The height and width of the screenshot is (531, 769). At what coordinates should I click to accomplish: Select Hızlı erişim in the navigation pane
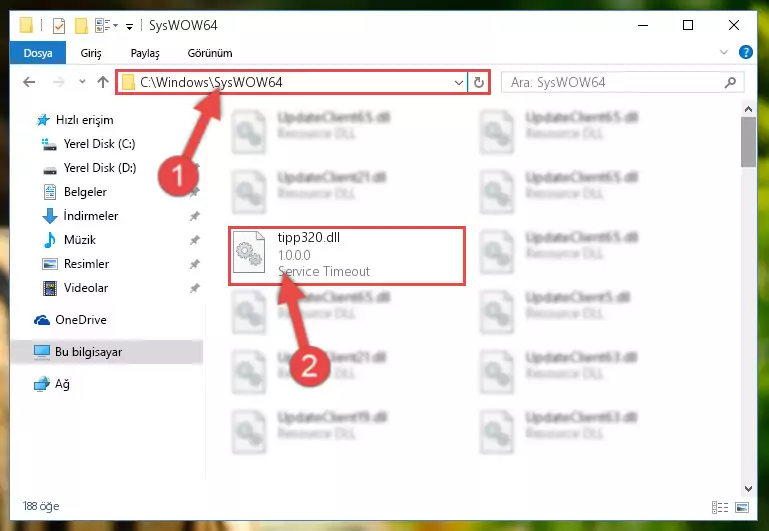tap(84, 120)
